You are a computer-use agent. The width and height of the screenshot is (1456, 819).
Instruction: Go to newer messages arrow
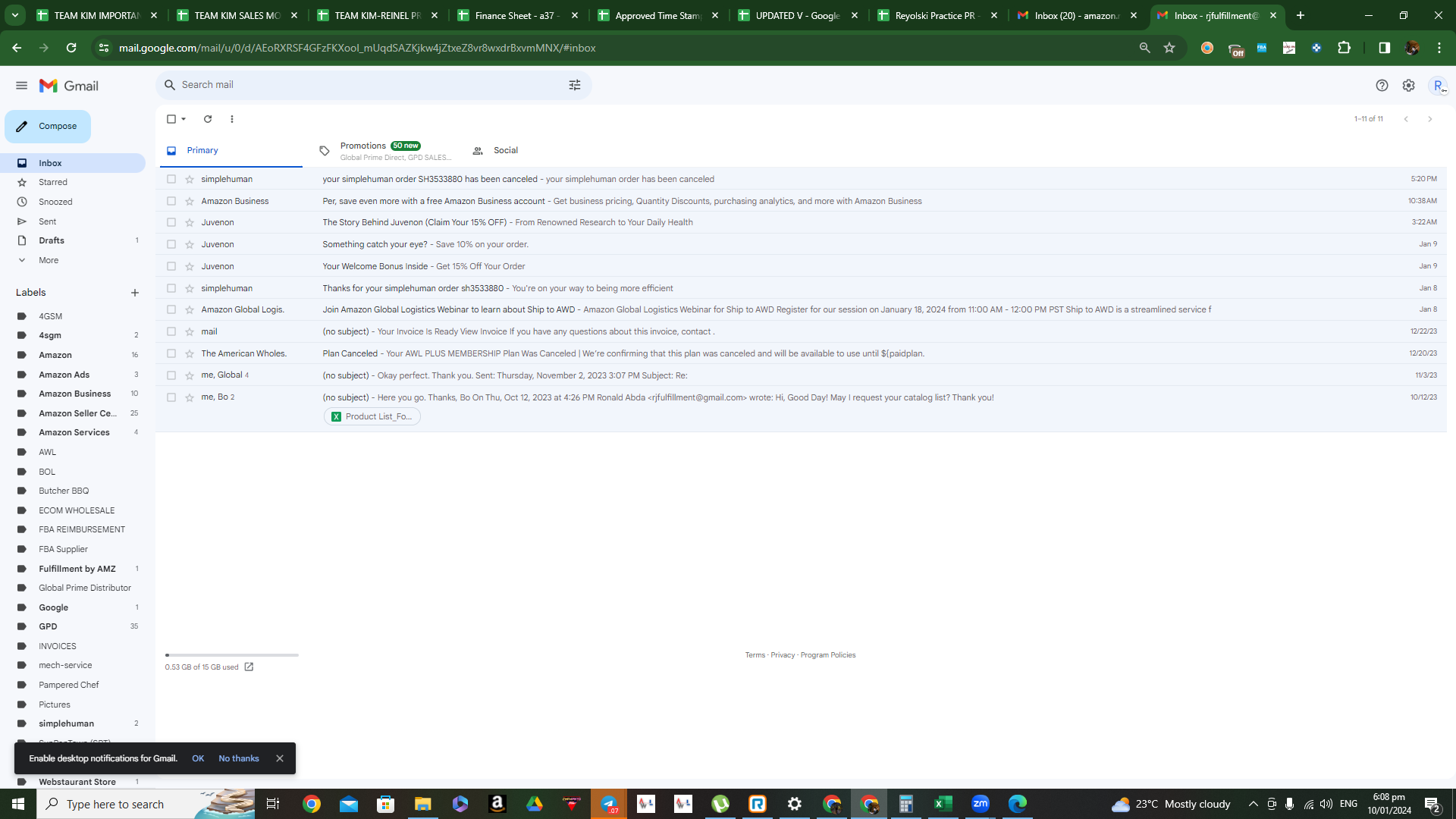point(1406,119)
